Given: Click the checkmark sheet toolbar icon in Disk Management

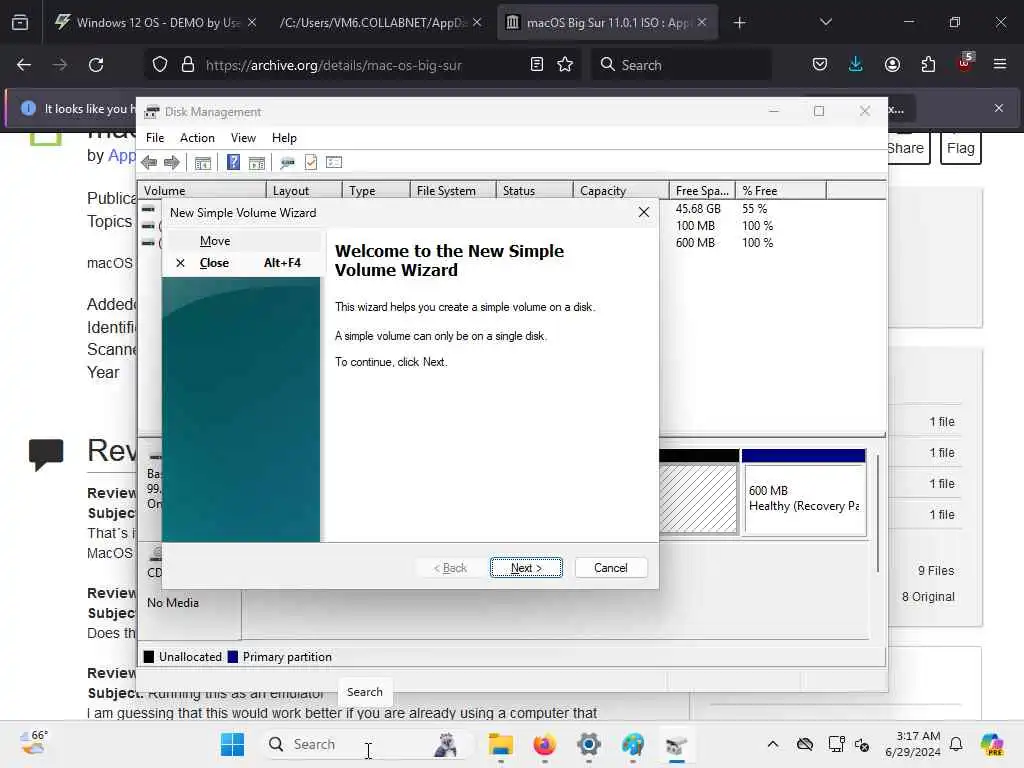Looking at the screenshot, I should 311,162.
